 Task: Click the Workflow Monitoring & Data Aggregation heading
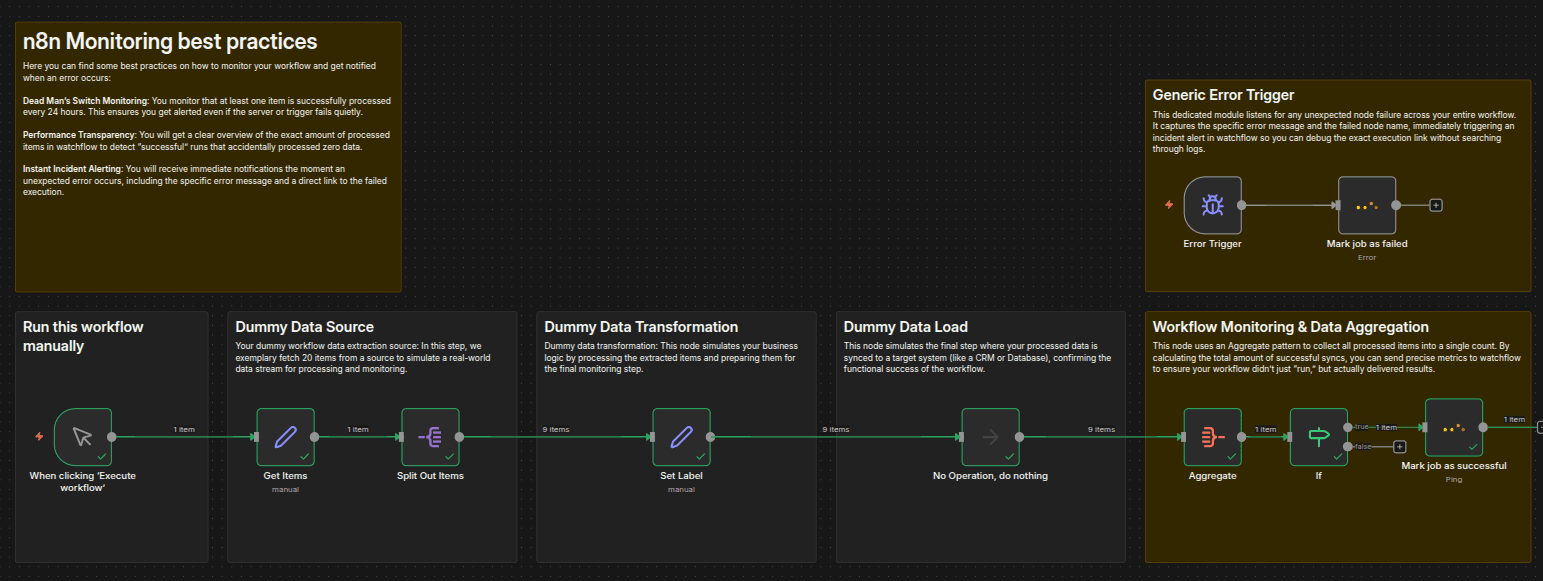(1290, 327)
